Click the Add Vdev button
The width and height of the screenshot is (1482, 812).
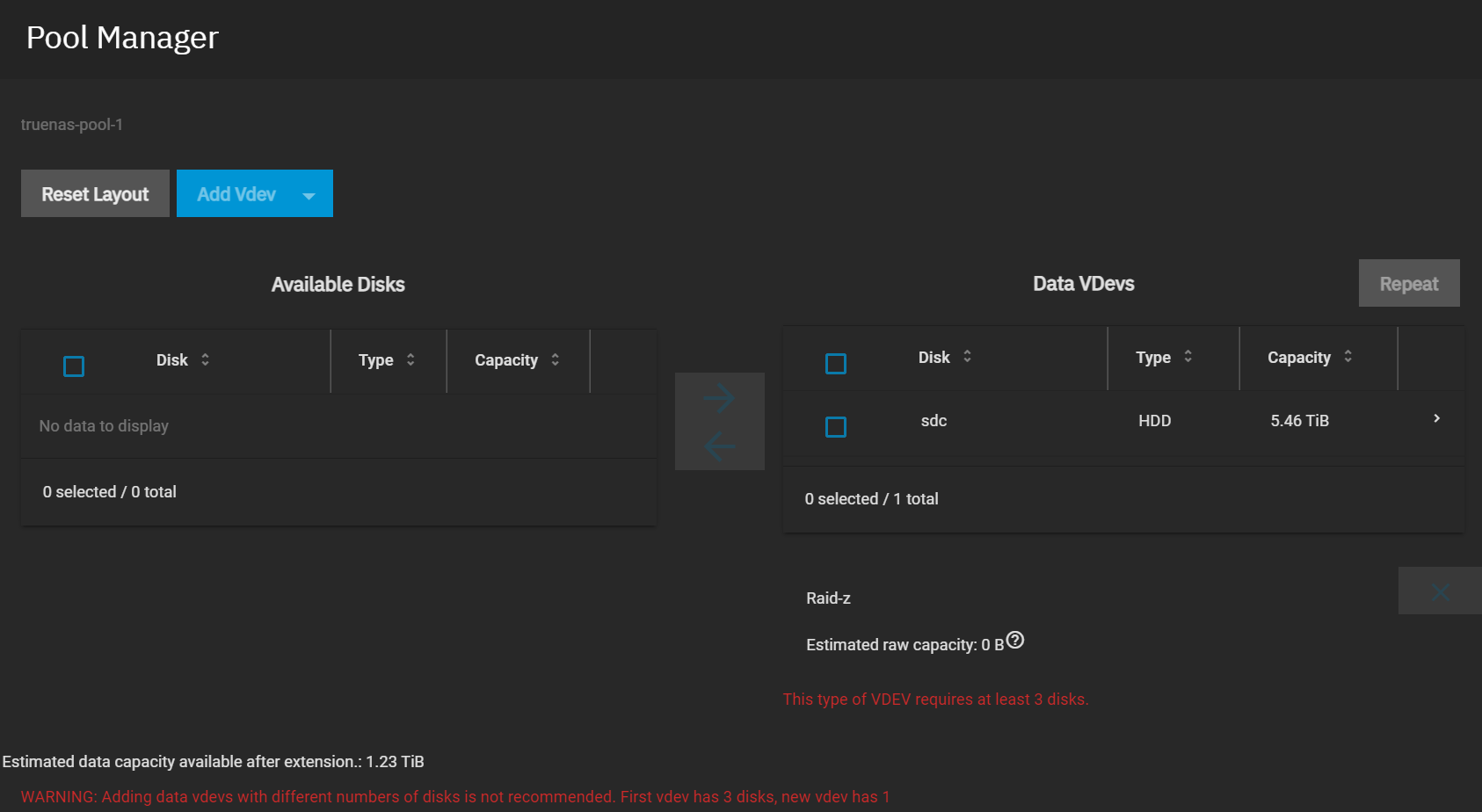pos(236,194)
